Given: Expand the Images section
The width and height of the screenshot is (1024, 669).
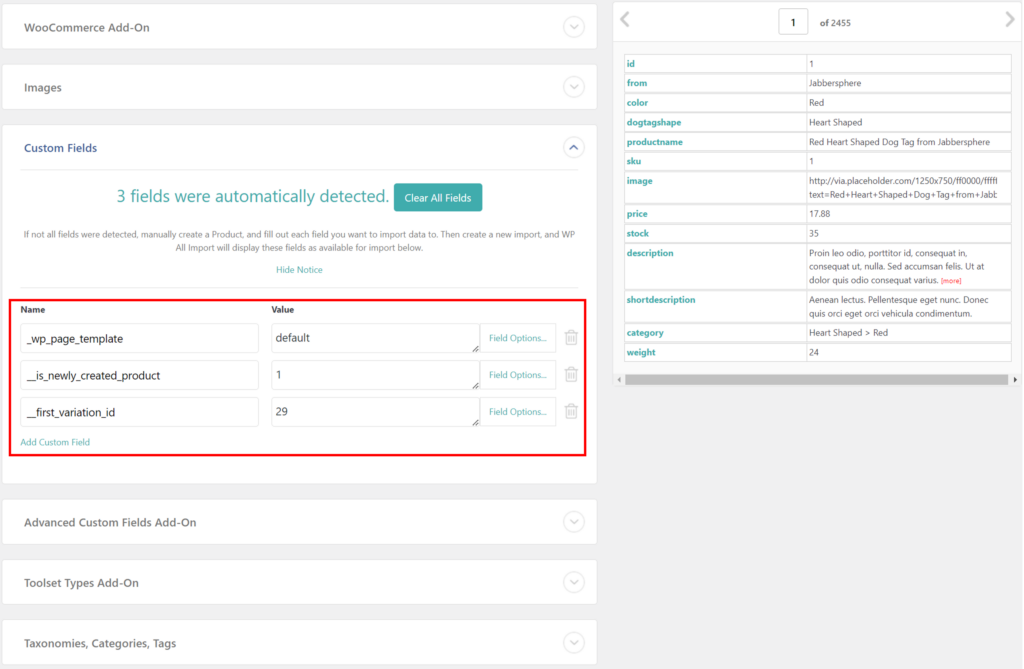Looking at the screenshot, I should pyautogui.click(x=573, y=87).
